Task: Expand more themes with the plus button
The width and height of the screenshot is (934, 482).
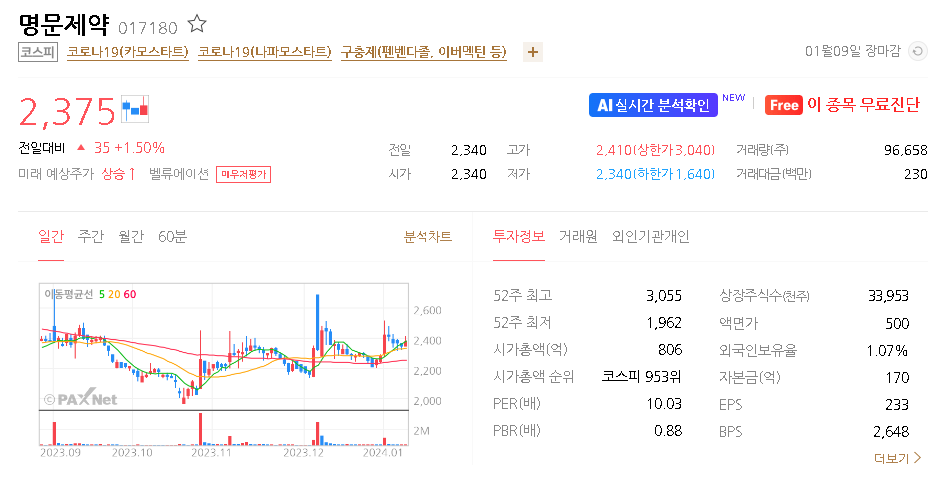Action: tap(533, 52)
